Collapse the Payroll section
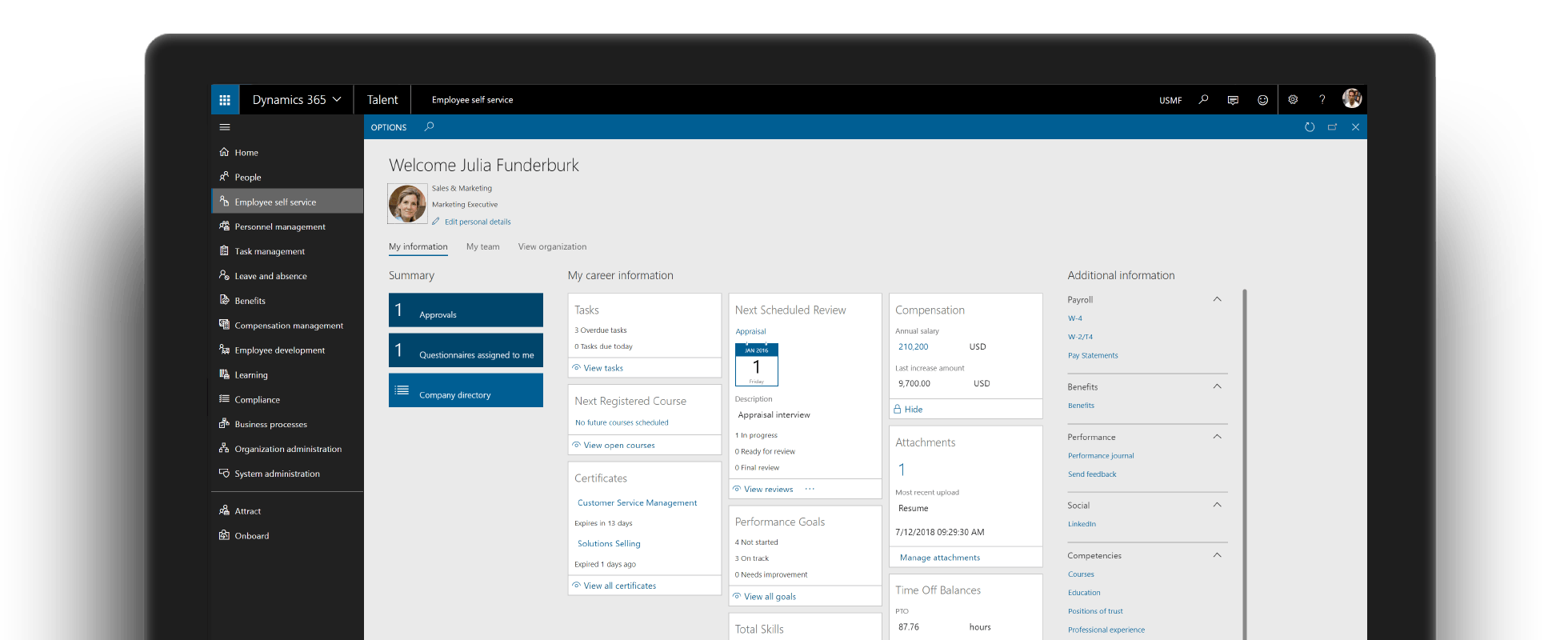This screenshot has width=1568, height=640. tap(1217, 299)
